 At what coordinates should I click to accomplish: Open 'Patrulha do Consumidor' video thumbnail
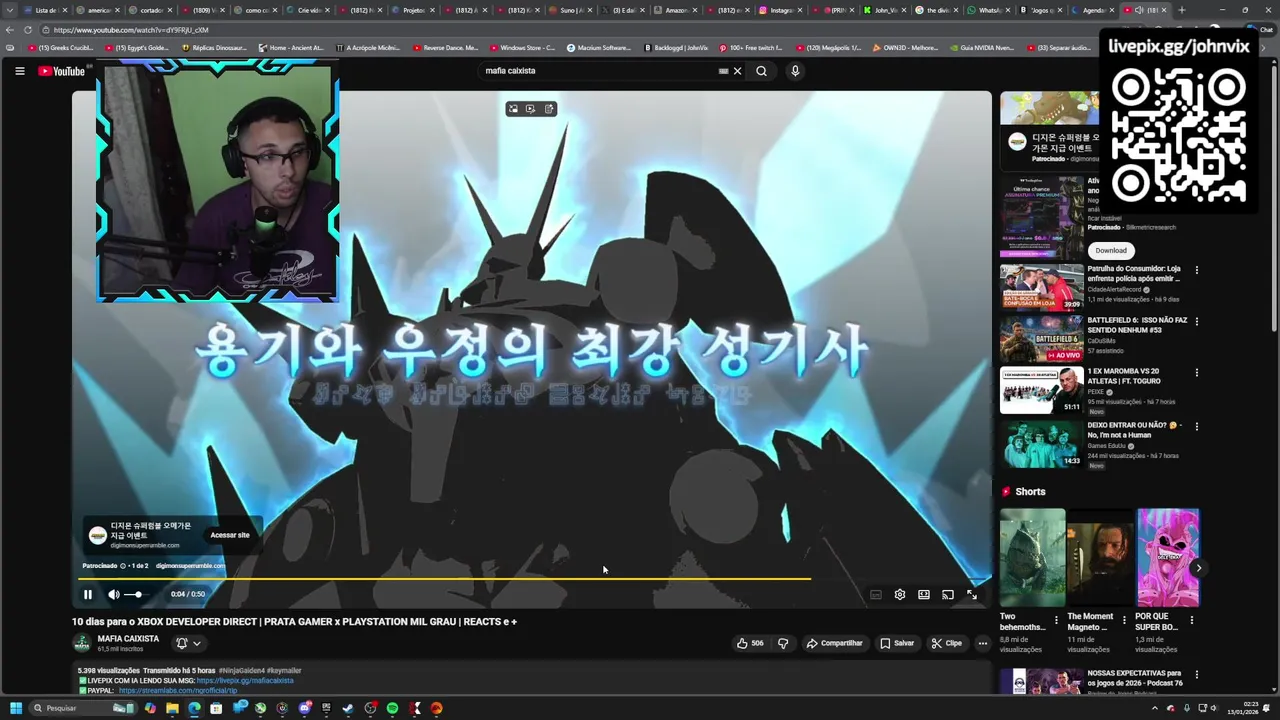[x=1041, y=287]
